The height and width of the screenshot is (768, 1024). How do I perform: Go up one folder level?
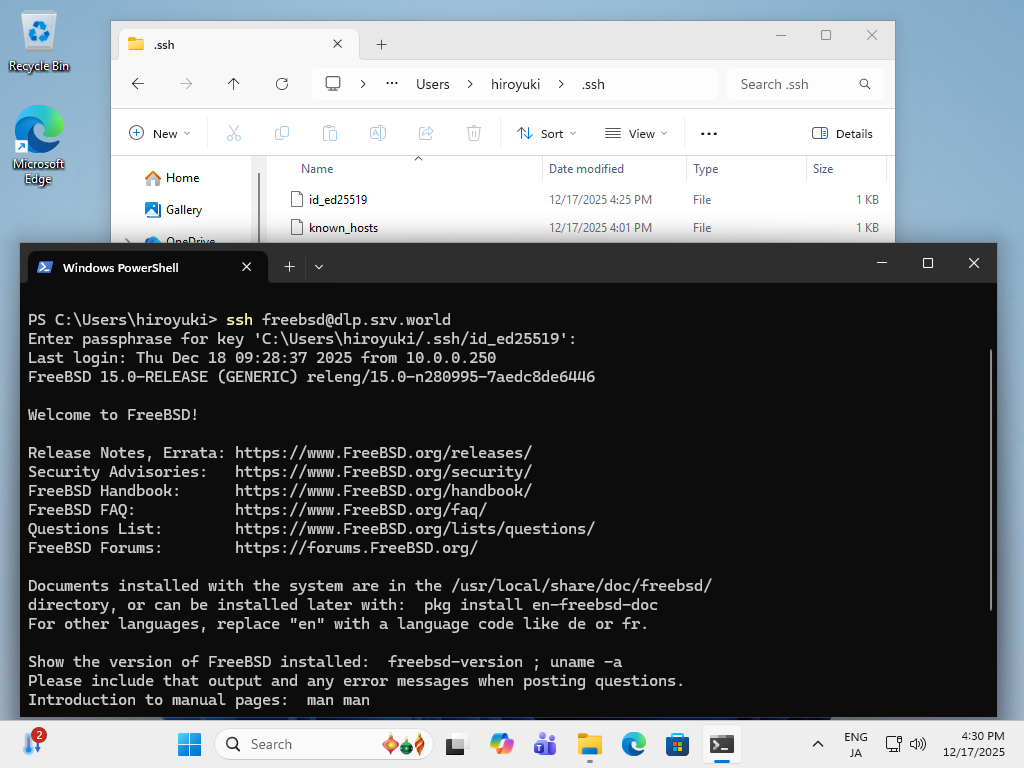[x=234, y=84]
